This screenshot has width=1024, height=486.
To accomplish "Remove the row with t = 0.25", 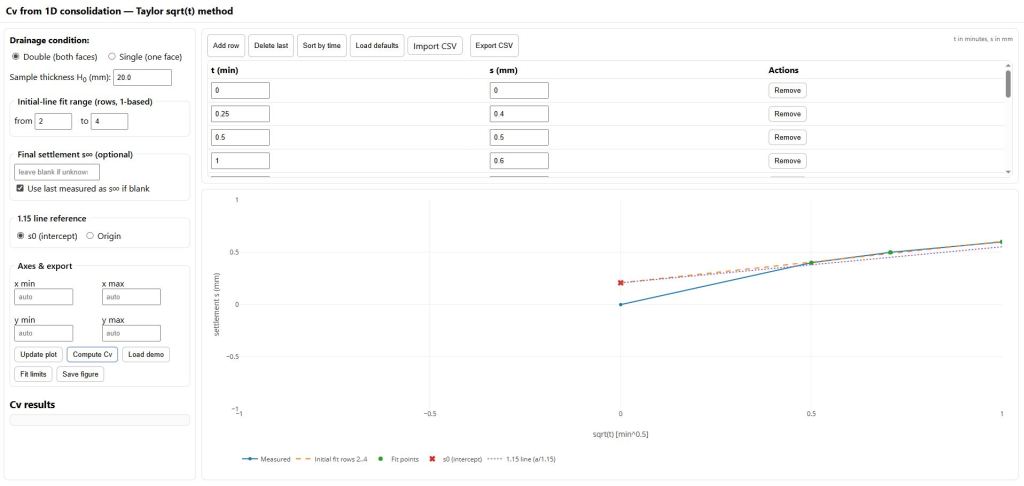I will pyautogui.click(x=787, y=114).
